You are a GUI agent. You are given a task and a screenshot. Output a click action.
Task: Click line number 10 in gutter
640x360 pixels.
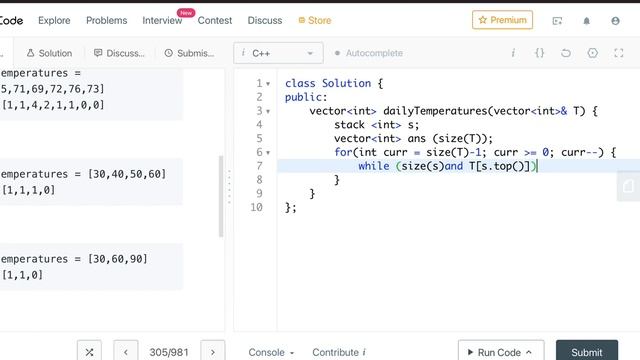[257, 207]
